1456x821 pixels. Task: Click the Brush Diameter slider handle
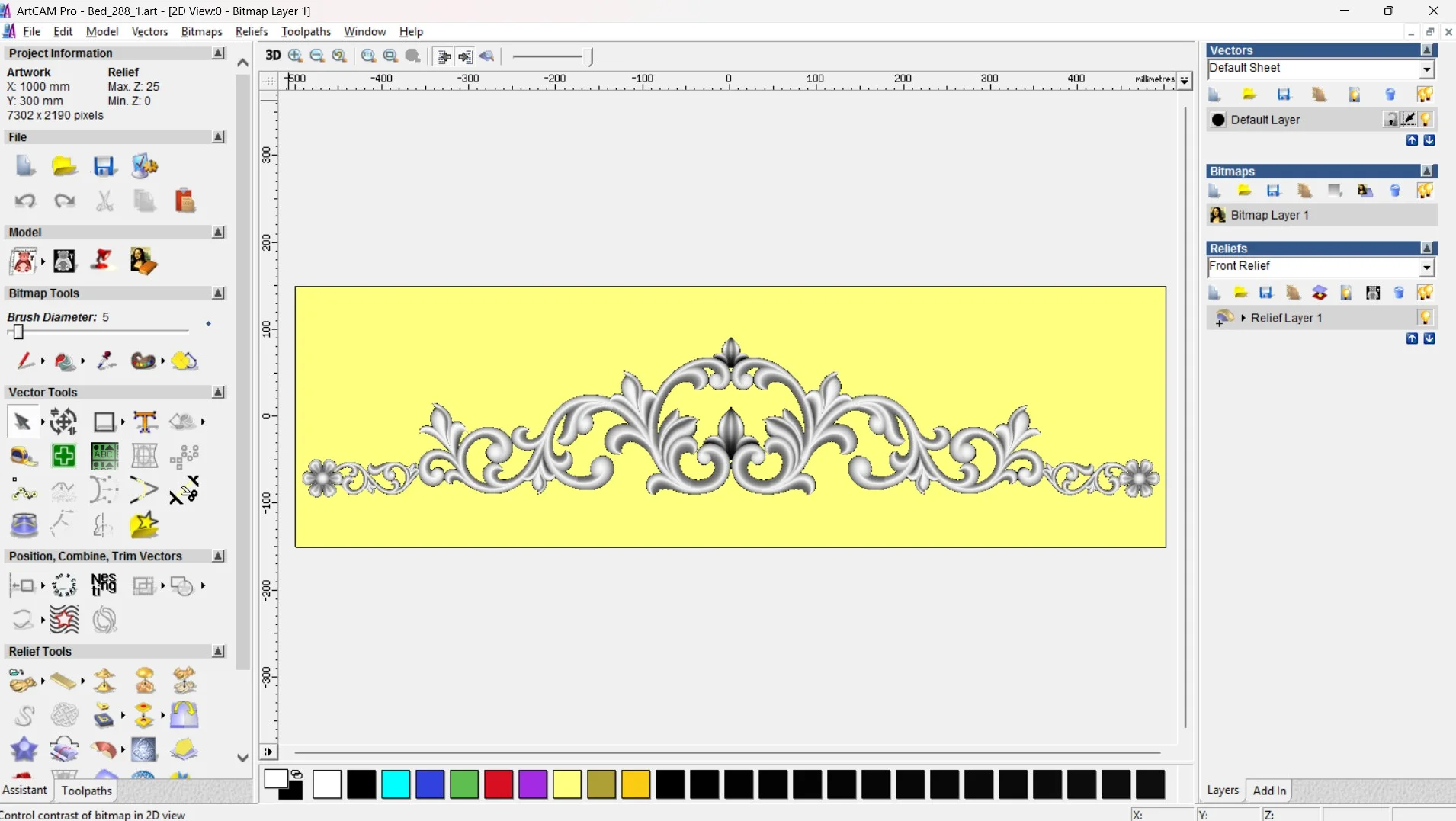(x=18, y=332)
